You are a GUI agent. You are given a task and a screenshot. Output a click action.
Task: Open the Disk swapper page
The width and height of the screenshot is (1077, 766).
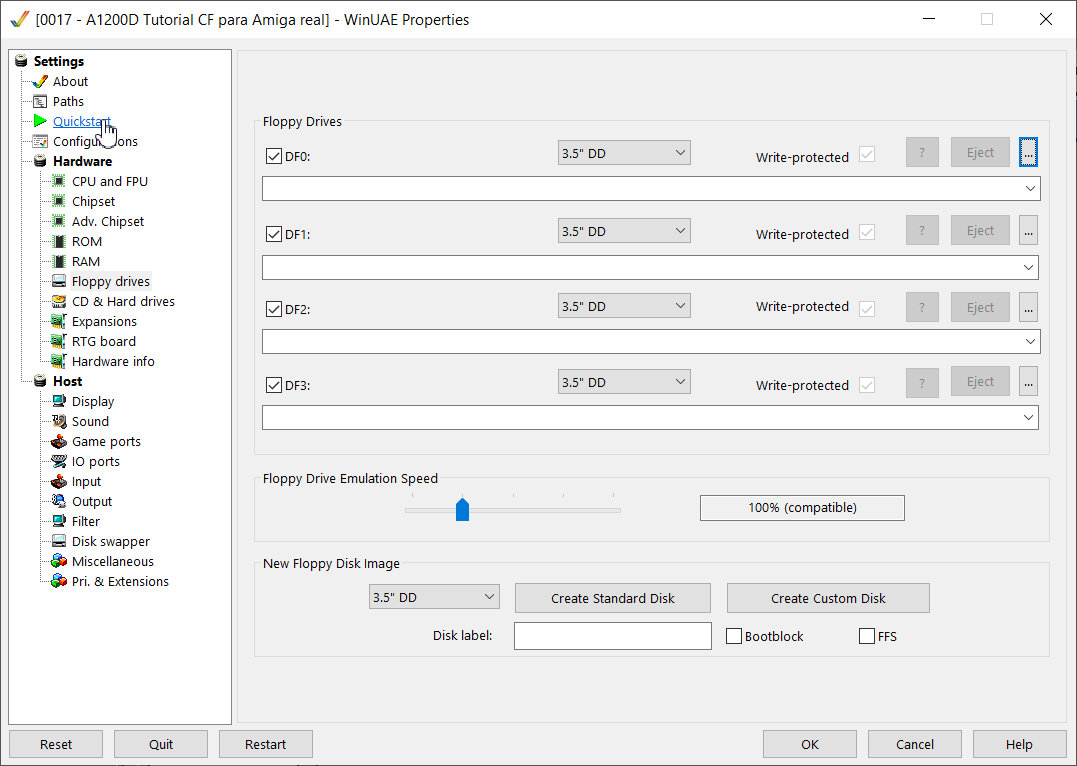pyautogui.click(x=111, y=541)
